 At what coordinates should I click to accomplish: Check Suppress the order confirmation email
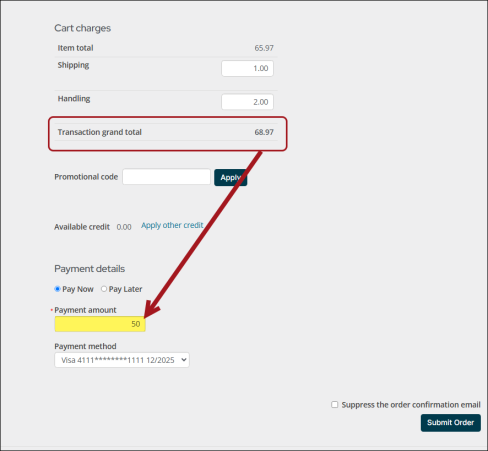(x=335, y=404)
